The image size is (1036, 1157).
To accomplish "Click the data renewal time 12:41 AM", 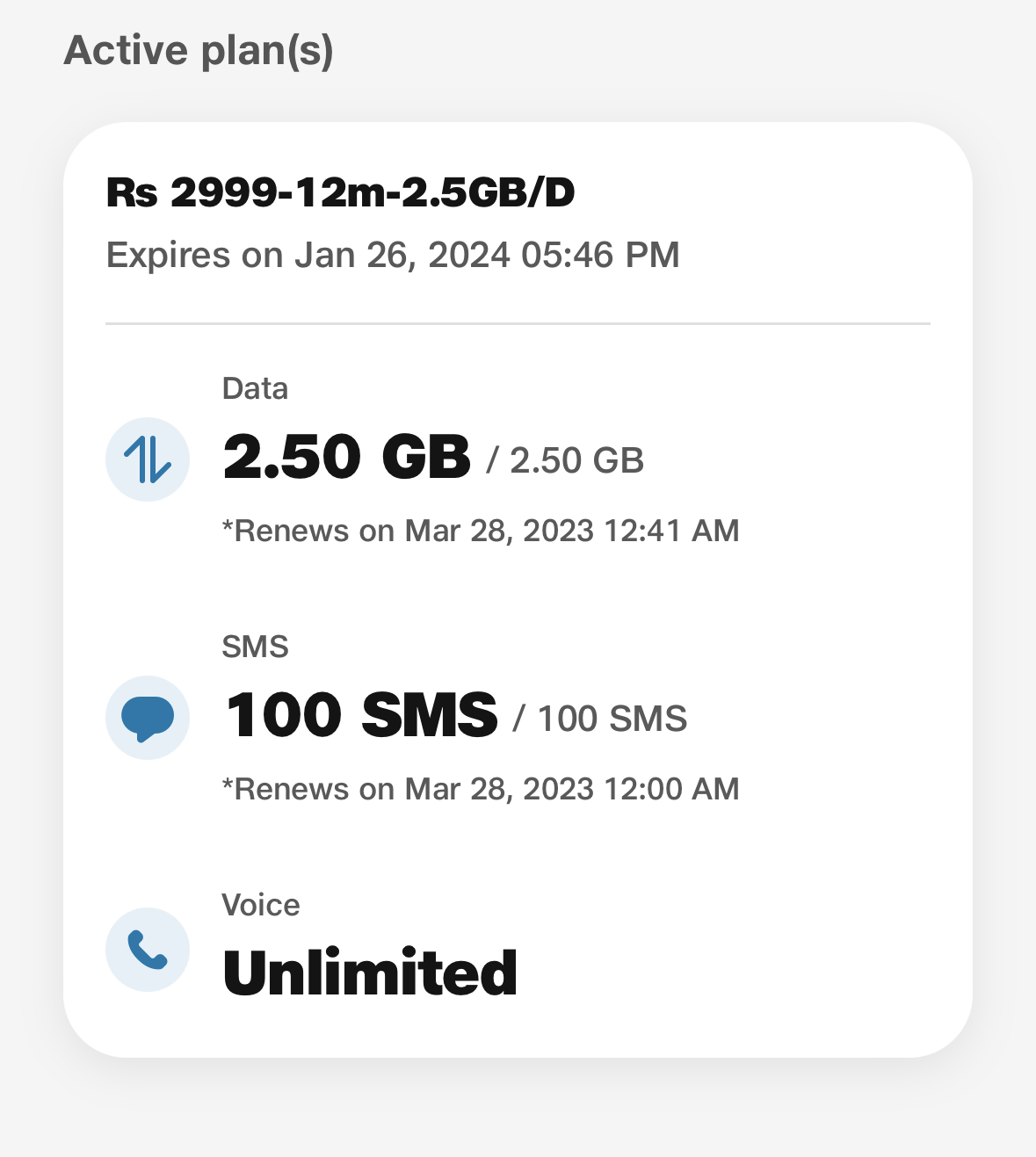I will 672,531.
